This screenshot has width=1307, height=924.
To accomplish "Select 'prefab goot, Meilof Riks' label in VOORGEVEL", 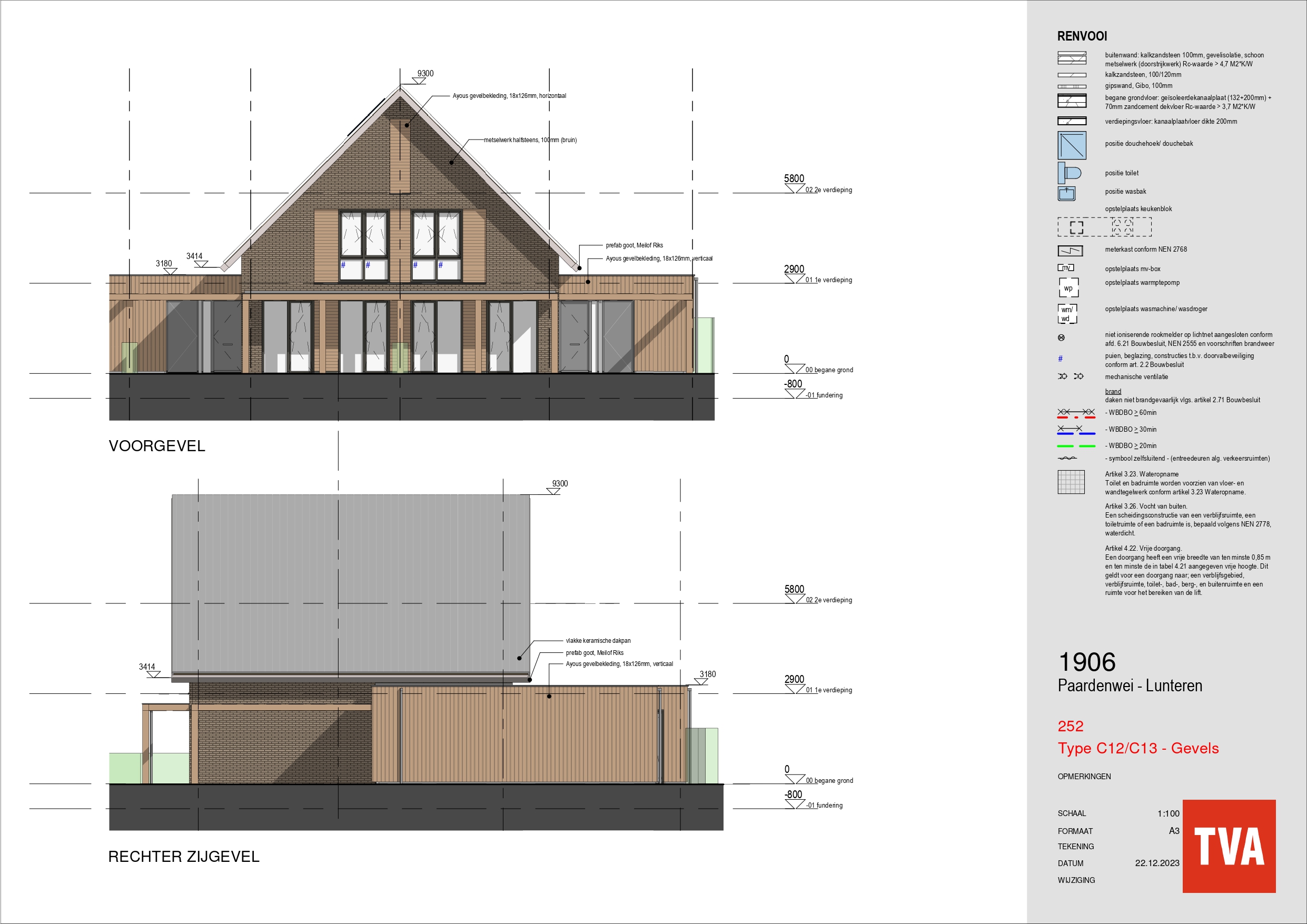I will click(x=634, y=245).
